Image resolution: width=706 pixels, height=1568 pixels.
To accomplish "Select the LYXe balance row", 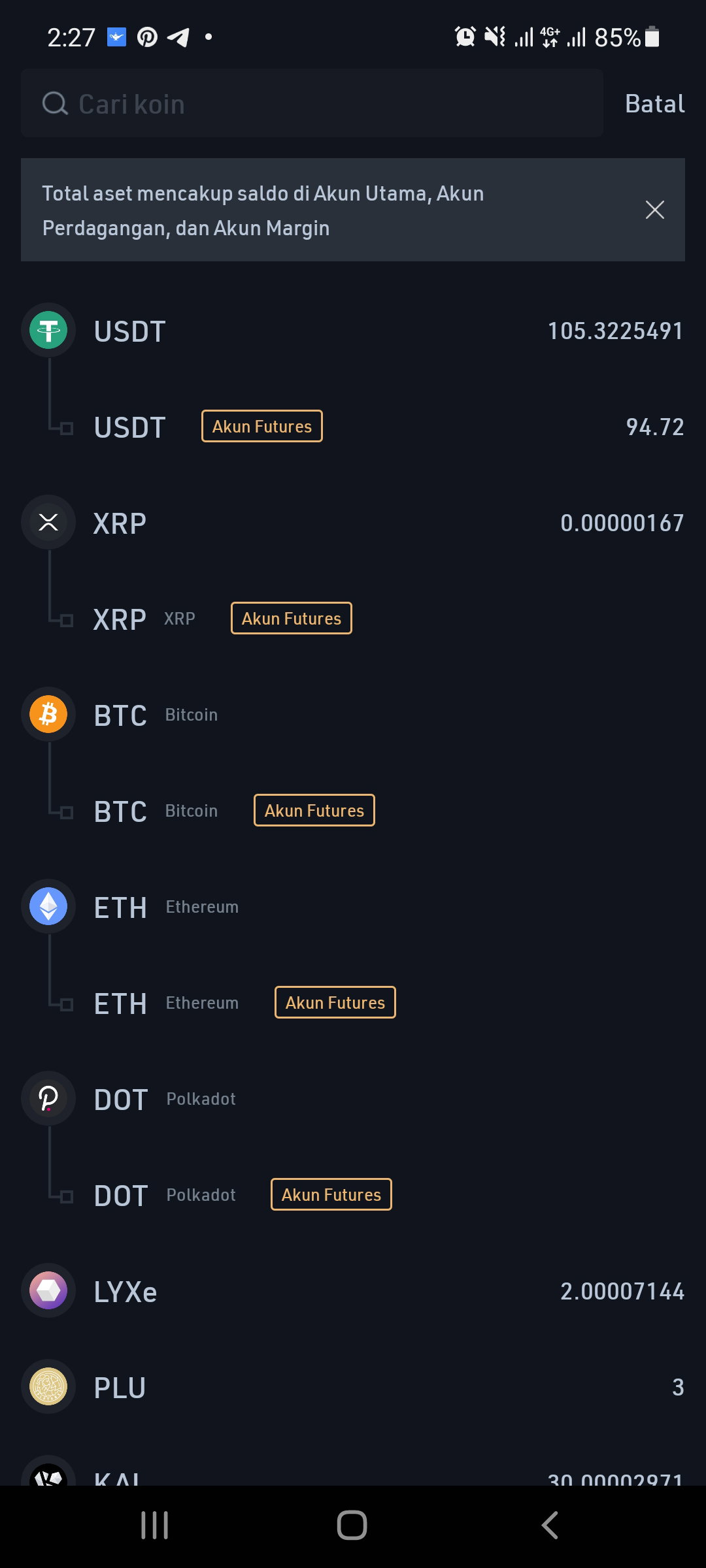I will (353, 1291).
